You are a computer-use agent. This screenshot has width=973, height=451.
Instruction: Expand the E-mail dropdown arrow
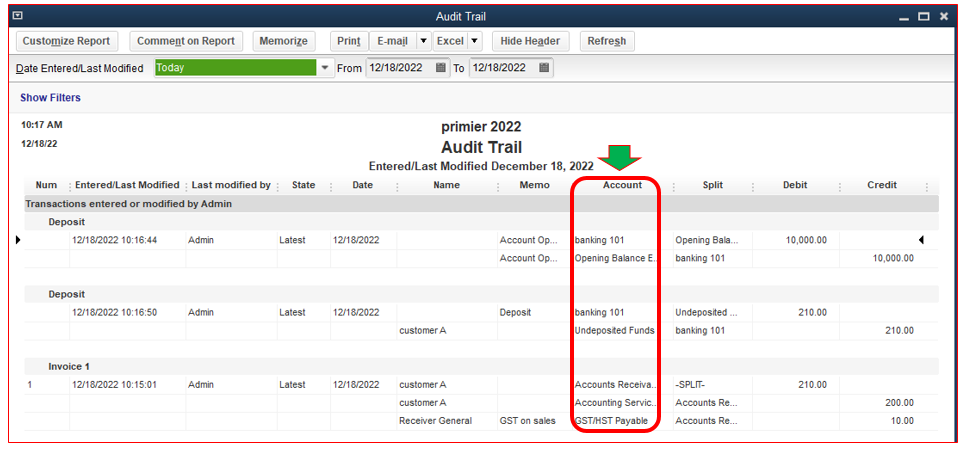(423, 42)
